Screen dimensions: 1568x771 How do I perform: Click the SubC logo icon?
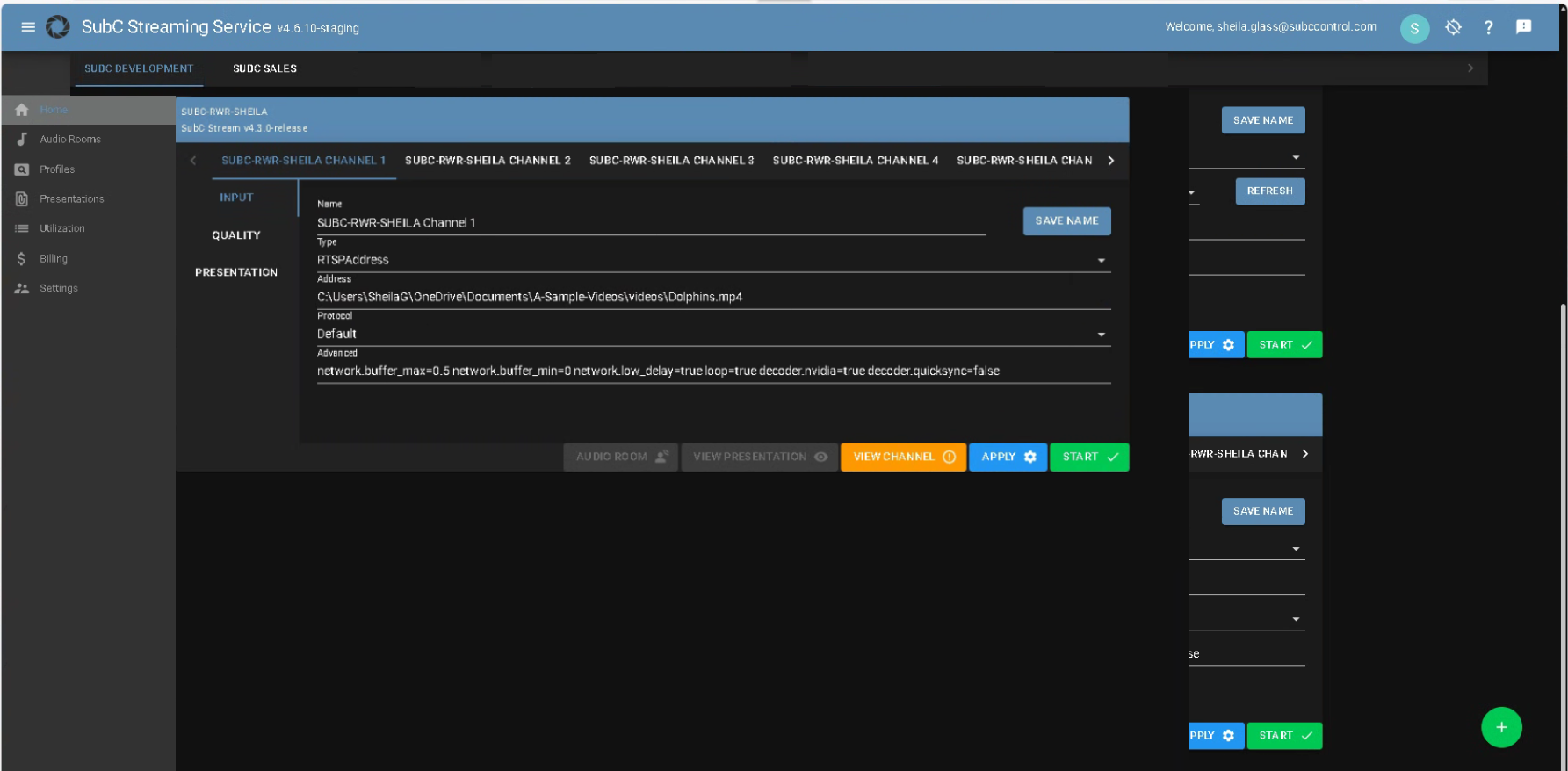(x=58, y=27)
